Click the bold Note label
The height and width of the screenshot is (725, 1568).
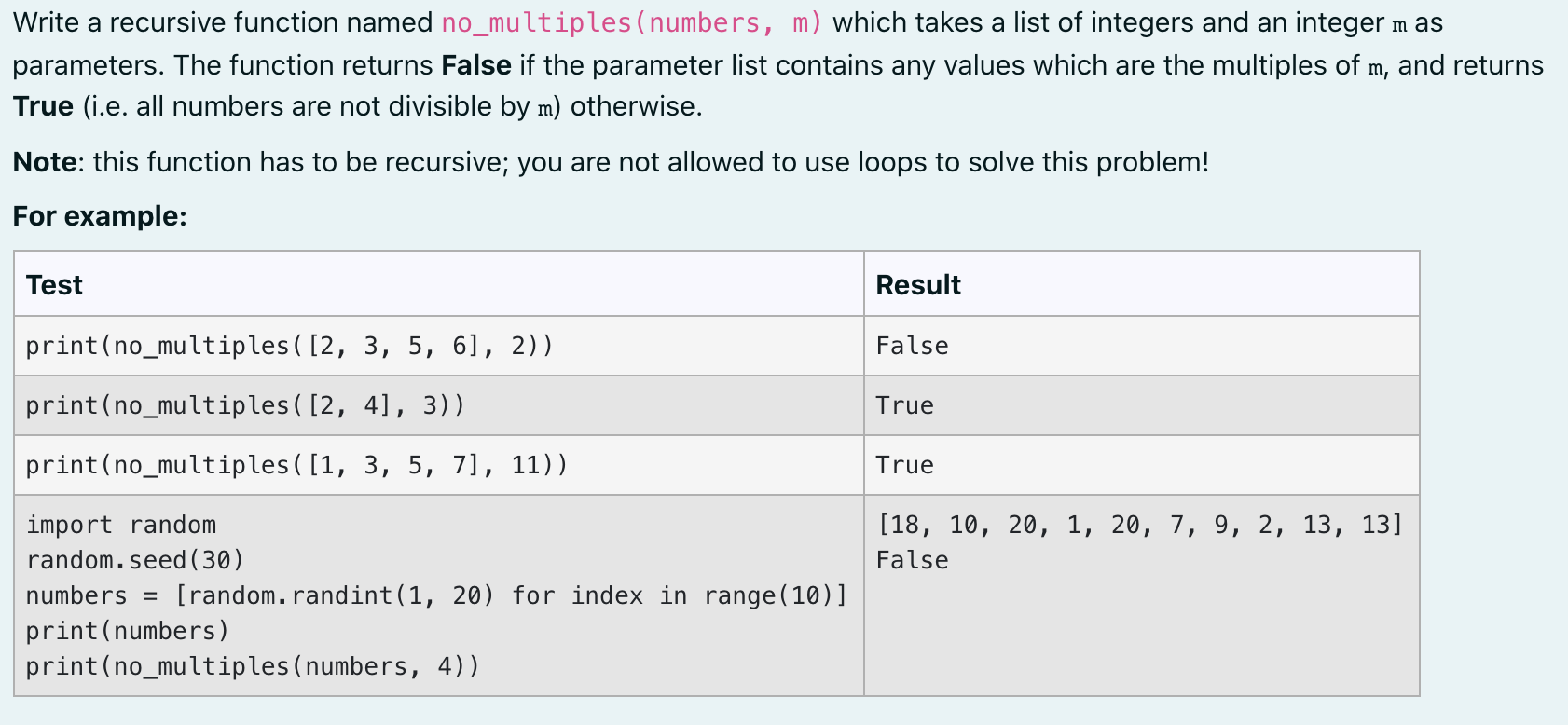click(45, 162)
